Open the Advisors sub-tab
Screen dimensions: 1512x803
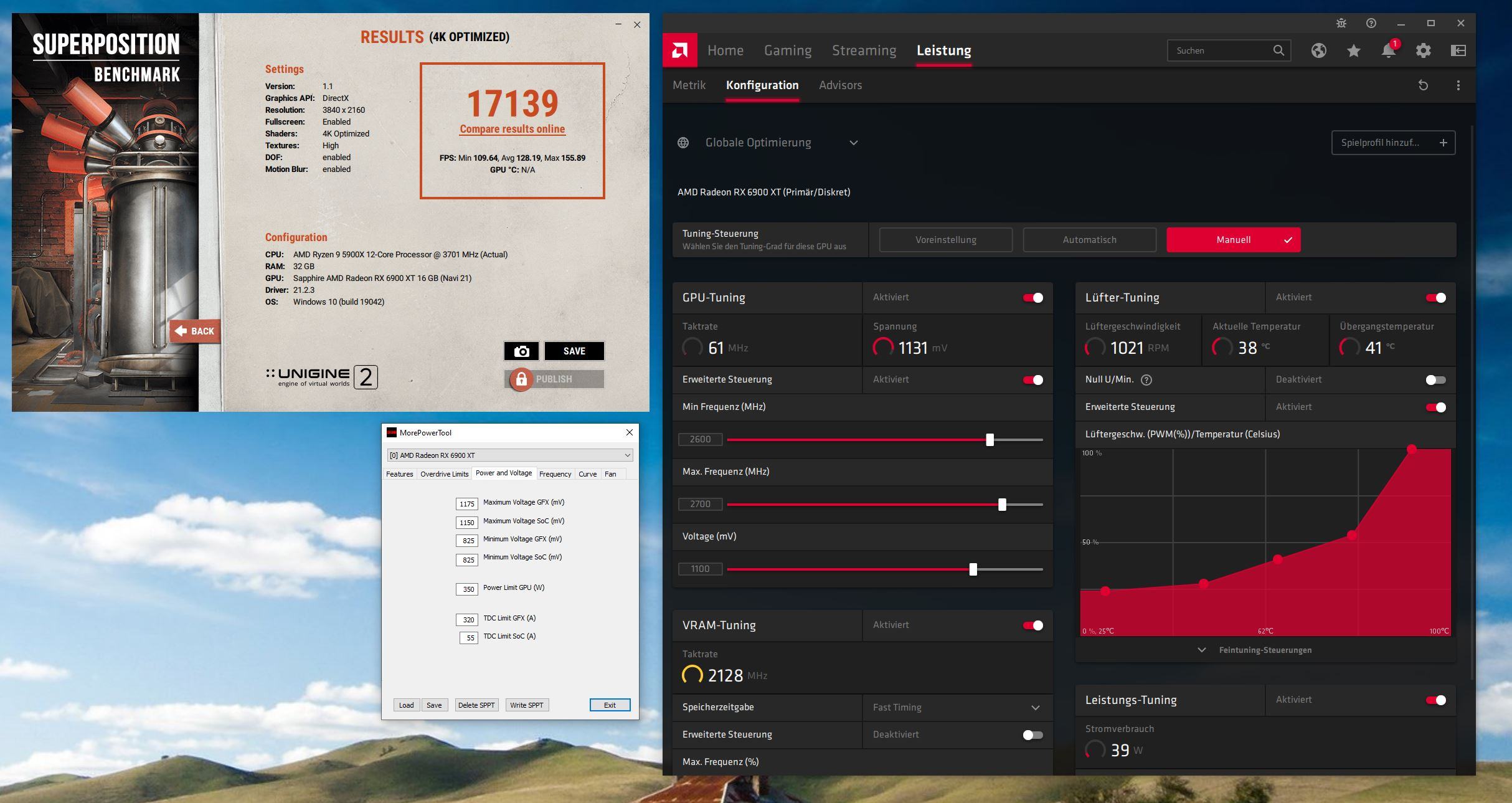pyautogui.click(x=840, y=85)
